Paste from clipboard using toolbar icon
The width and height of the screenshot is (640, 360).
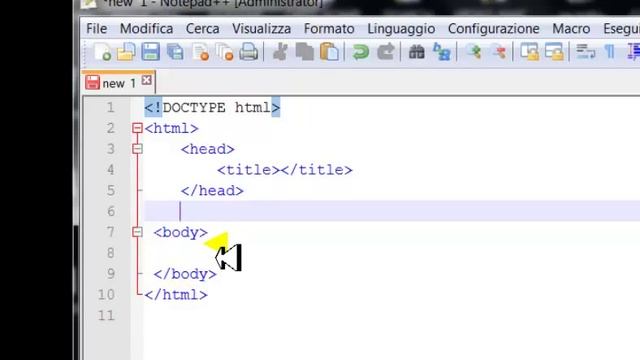pos(329,53)
